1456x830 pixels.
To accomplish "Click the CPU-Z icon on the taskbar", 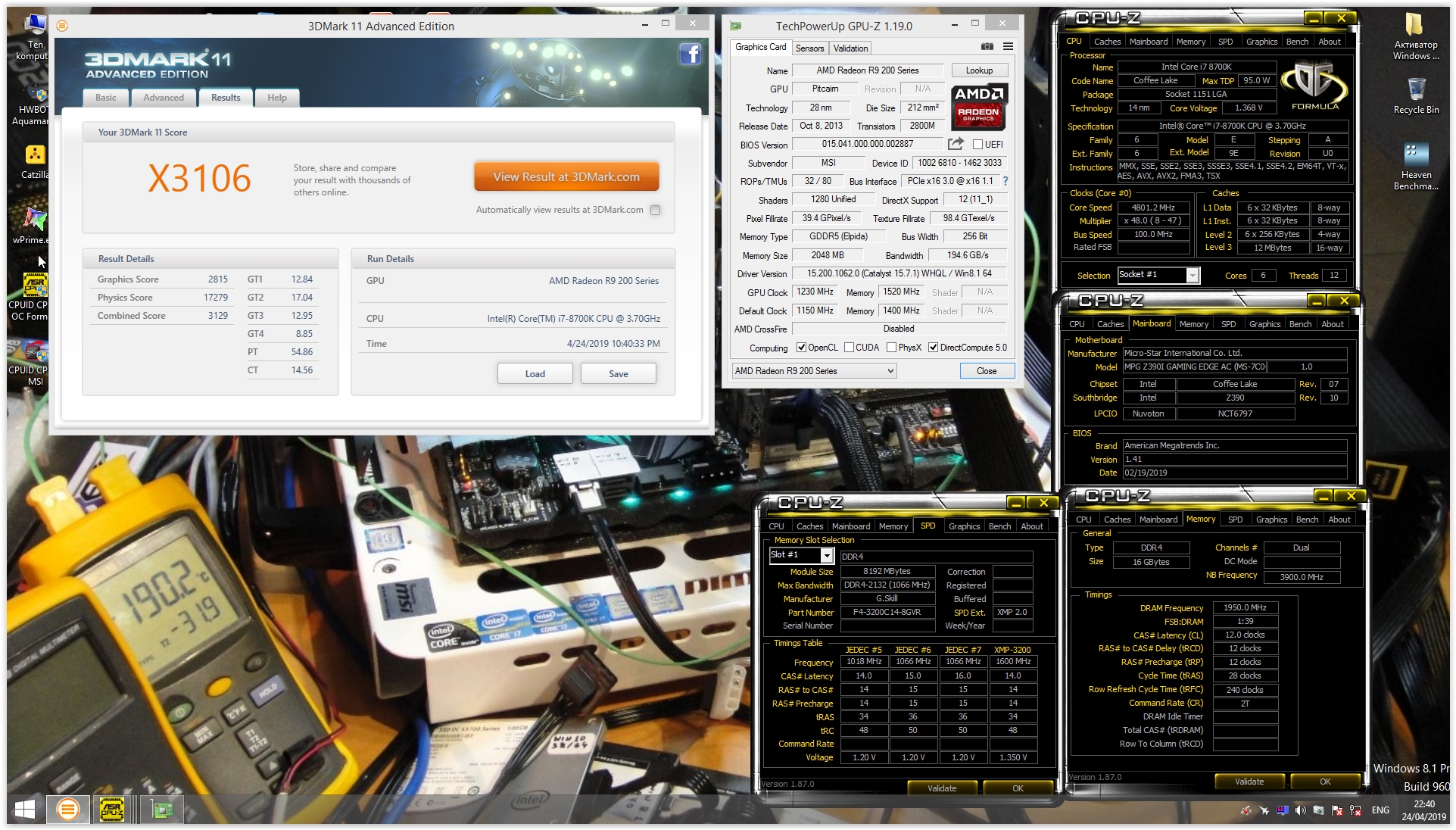I will [x=112, y=810].
